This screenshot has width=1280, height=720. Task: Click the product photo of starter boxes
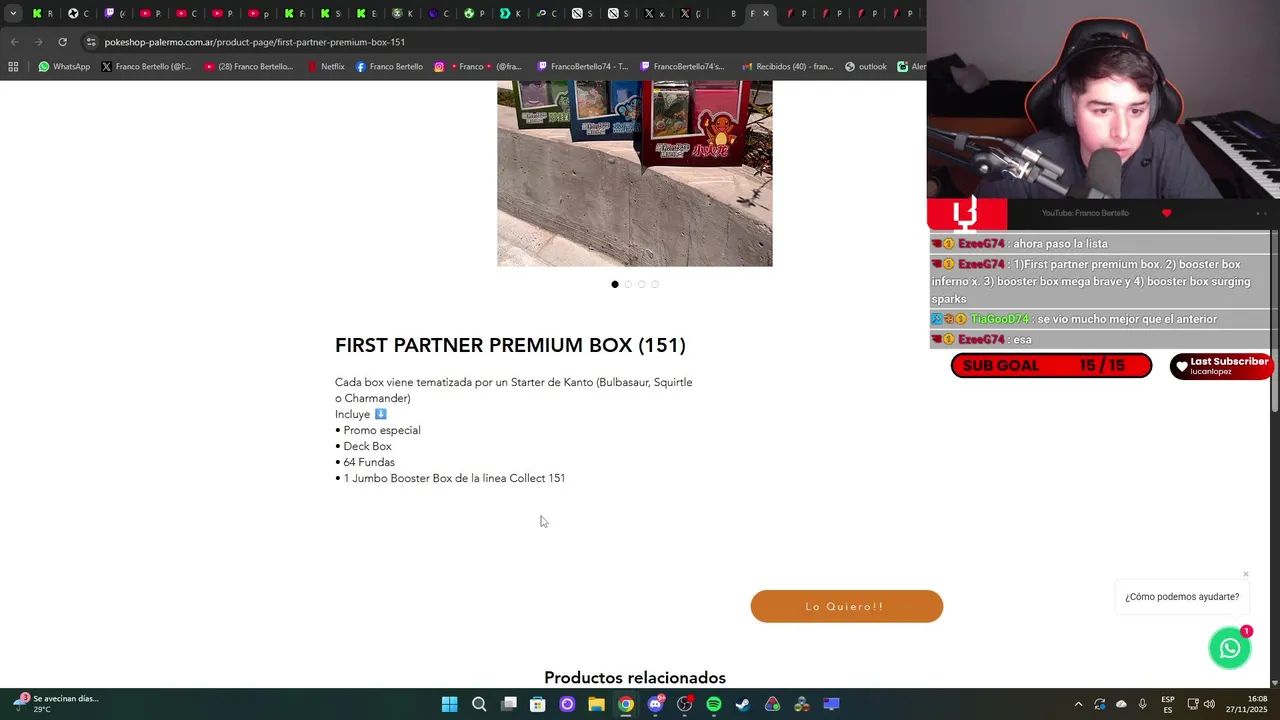[635, 174]
